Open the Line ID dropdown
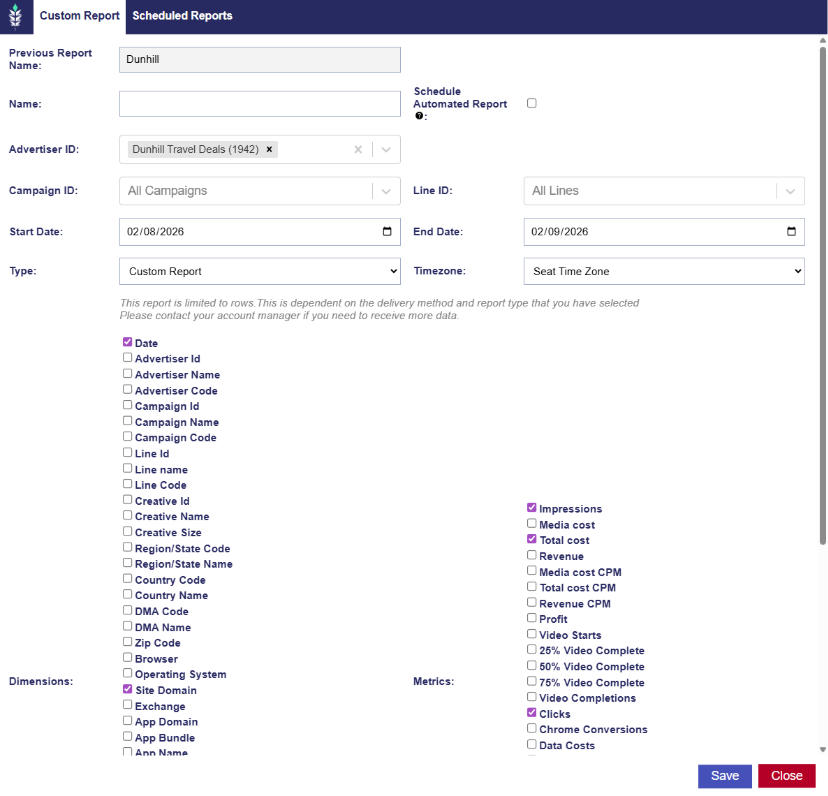The image size is (828, 796). (664, 191)
